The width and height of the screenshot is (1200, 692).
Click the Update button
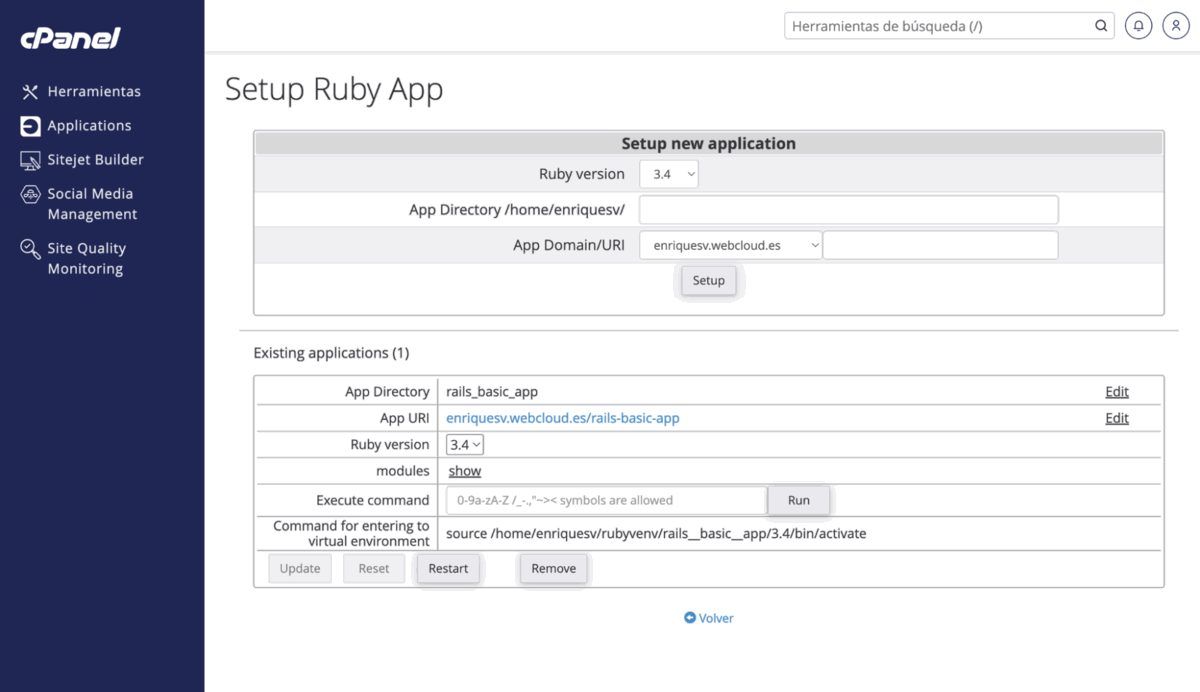click(300, 569)
